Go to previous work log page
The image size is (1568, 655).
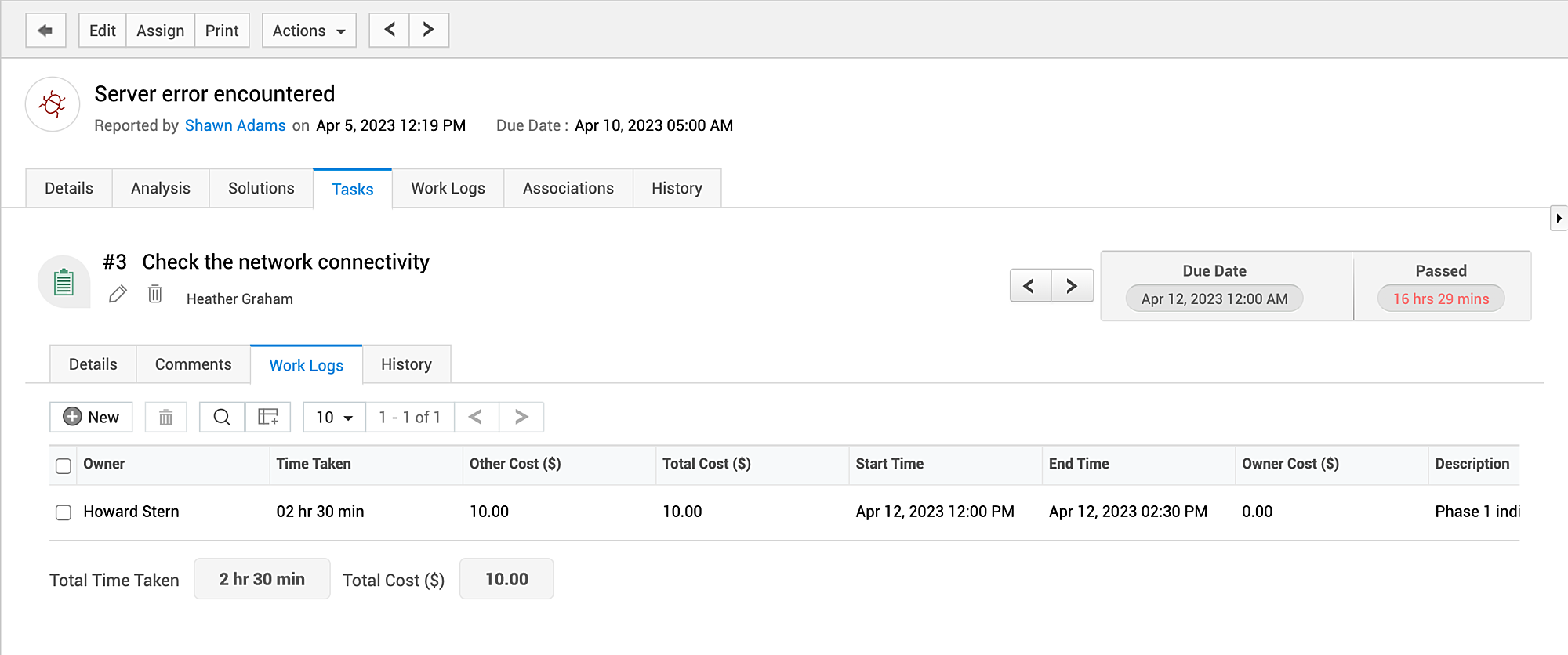click(x=476, y=418)
